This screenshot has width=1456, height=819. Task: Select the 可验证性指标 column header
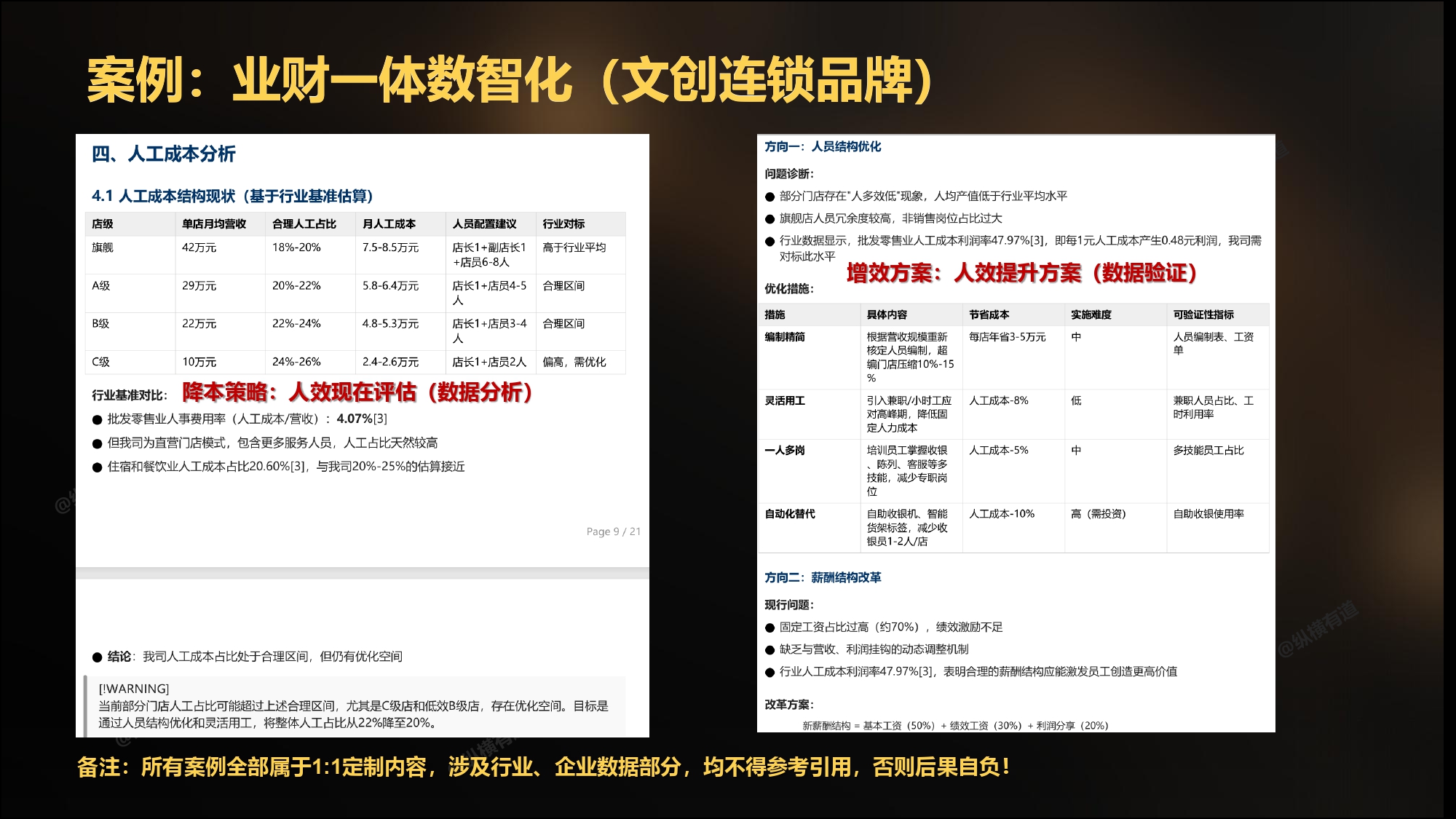click(1203, 314)
